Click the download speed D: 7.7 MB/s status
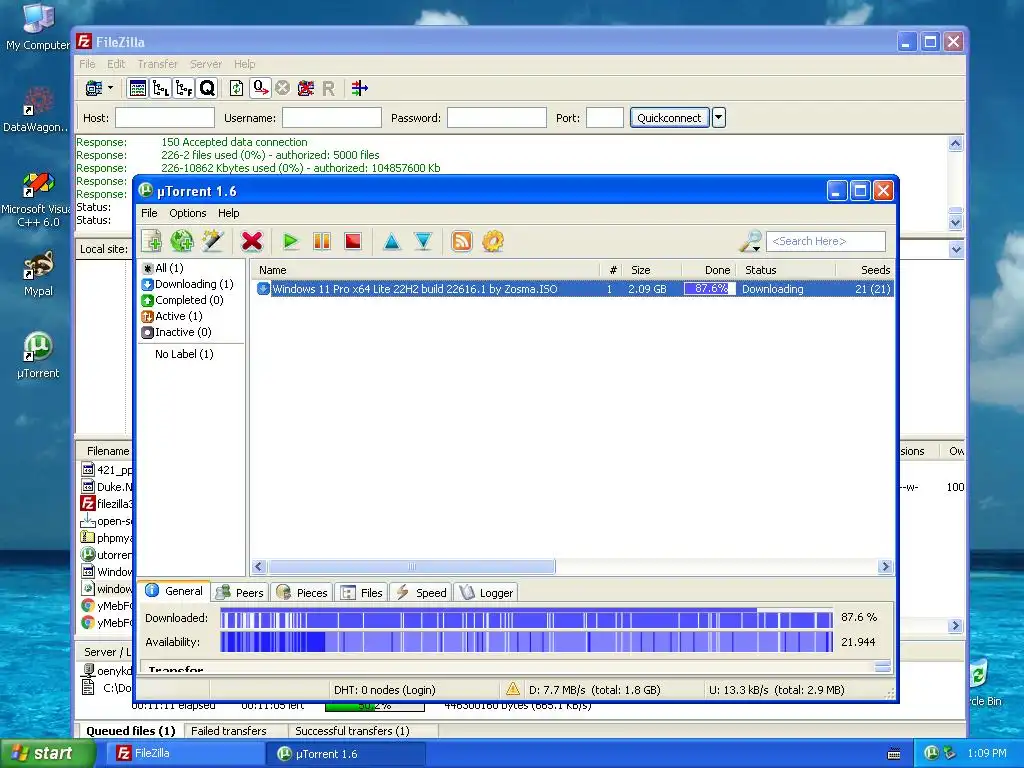1024x768 pixels. point(594,690)
